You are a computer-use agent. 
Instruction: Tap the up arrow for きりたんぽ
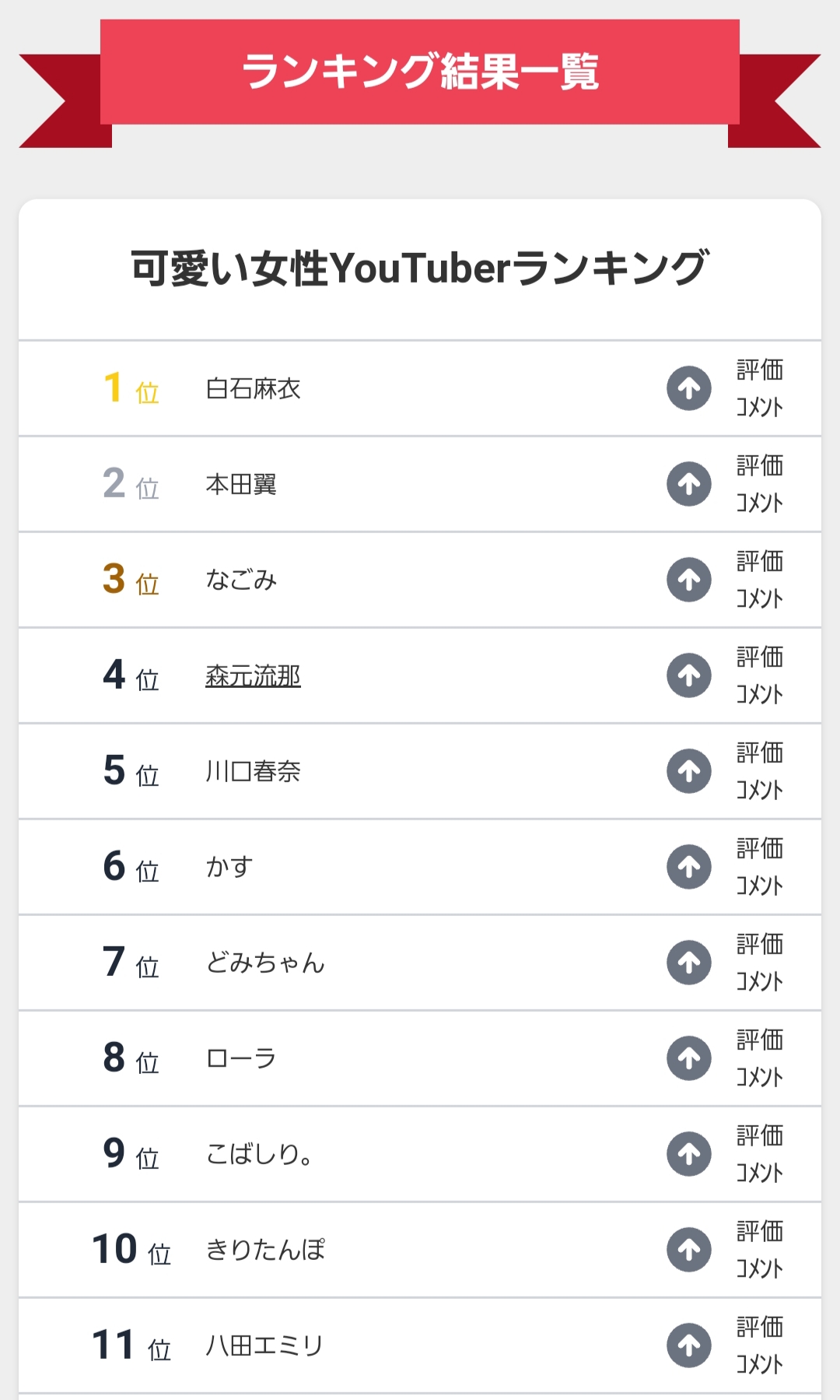coord(689,1250)
